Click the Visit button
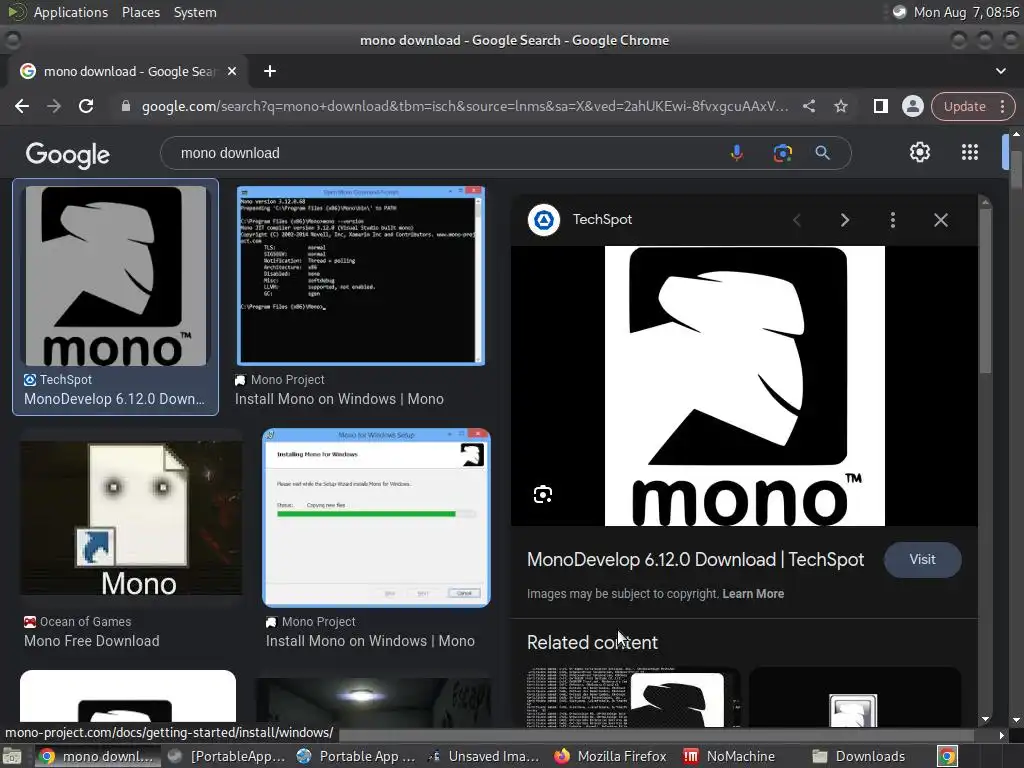 (922, 560)
